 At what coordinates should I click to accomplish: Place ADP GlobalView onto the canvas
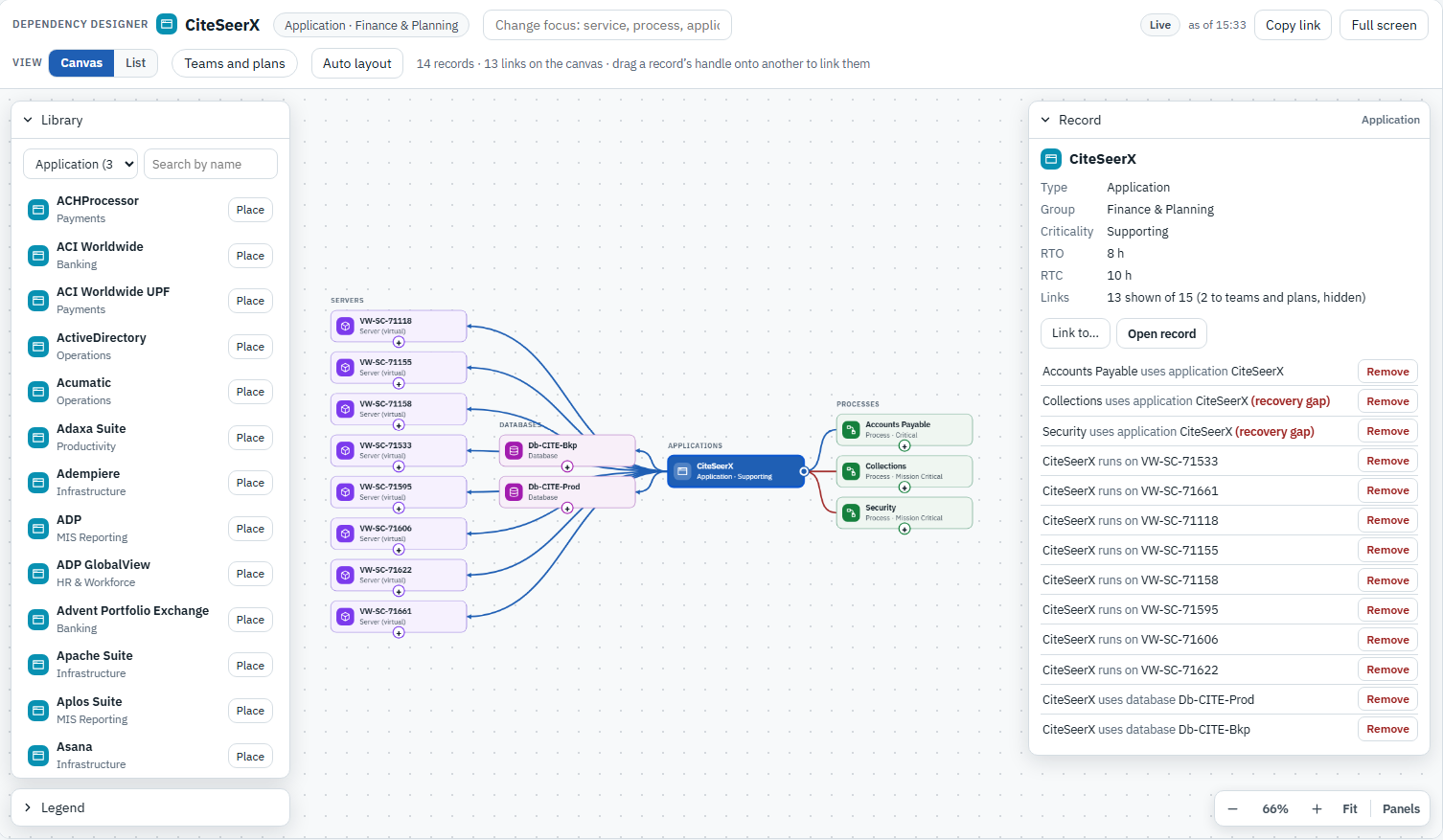(250, 574)
